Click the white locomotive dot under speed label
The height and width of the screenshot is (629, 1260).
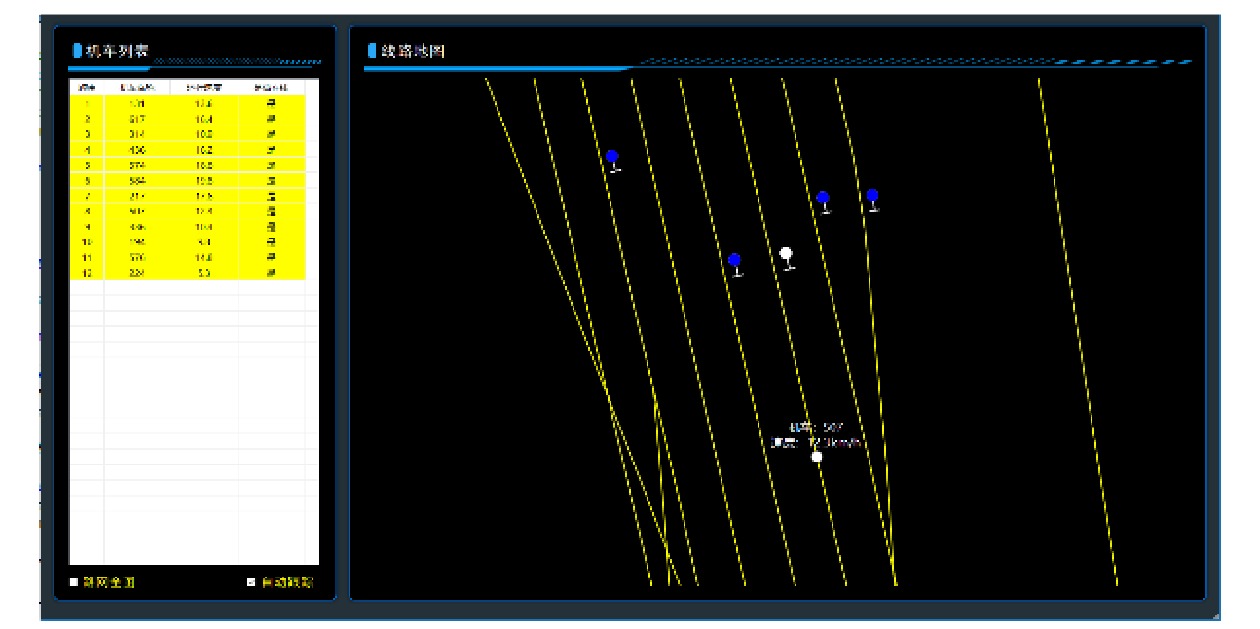817,457
